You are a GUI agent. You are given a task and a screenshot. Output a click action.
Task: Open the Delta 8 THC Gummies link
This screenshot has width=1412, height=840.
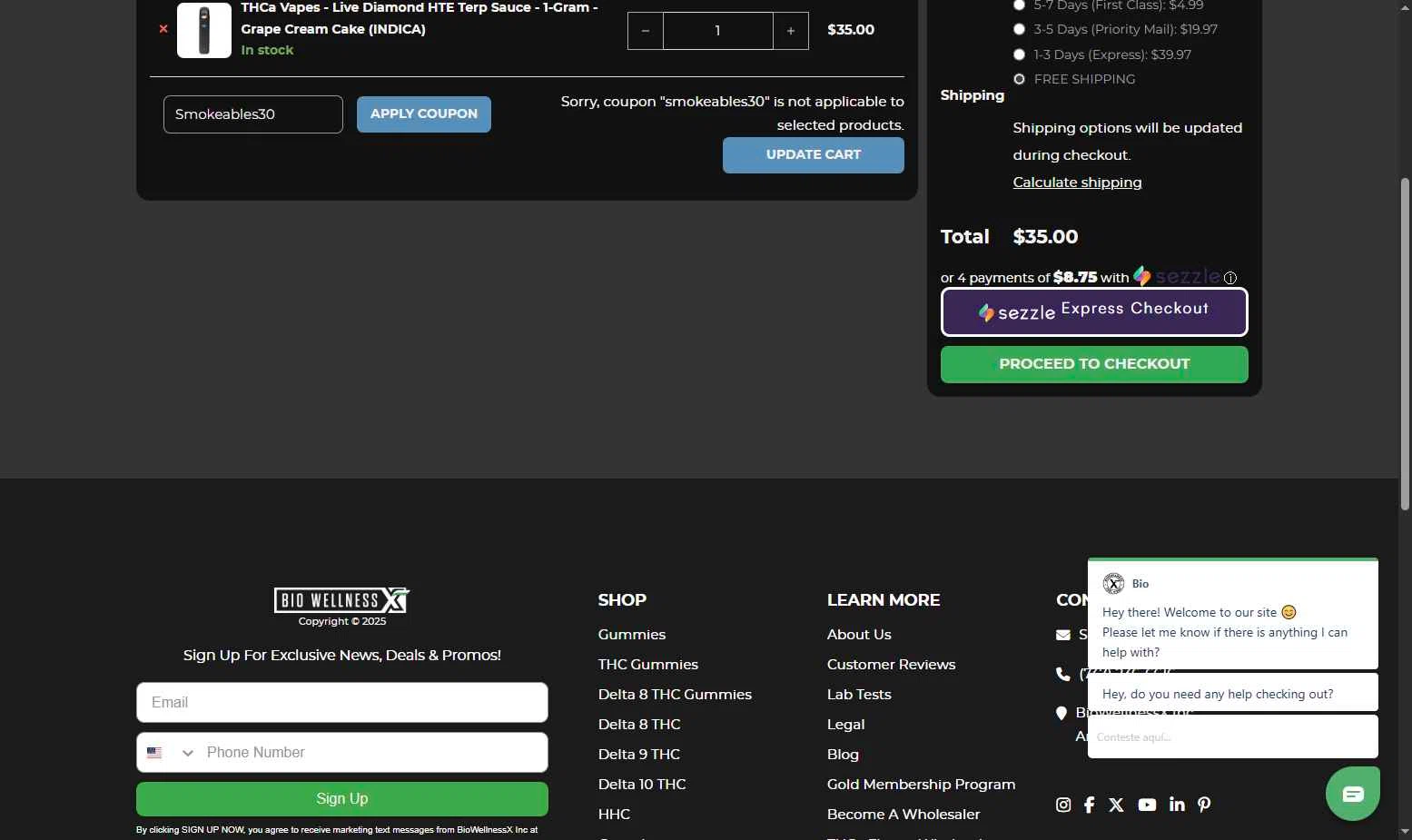675,695
